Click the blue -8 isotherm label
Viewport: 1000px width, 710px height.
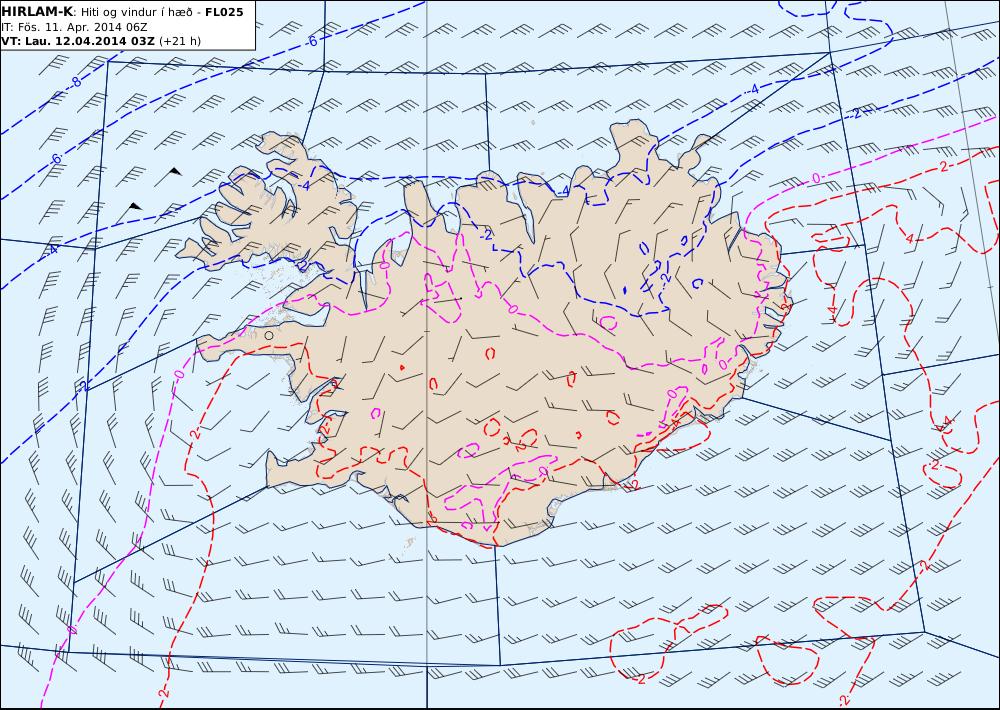pos(77,82)
